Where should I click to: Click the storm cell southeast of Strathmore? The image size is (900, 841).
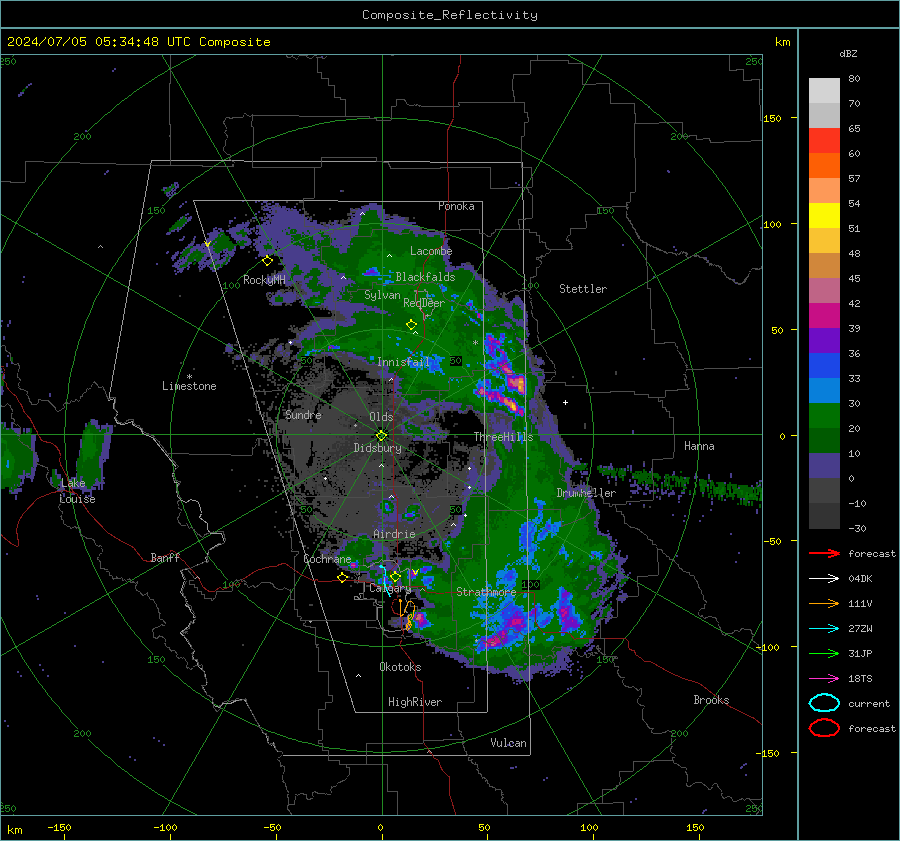(x=514, y=623)
